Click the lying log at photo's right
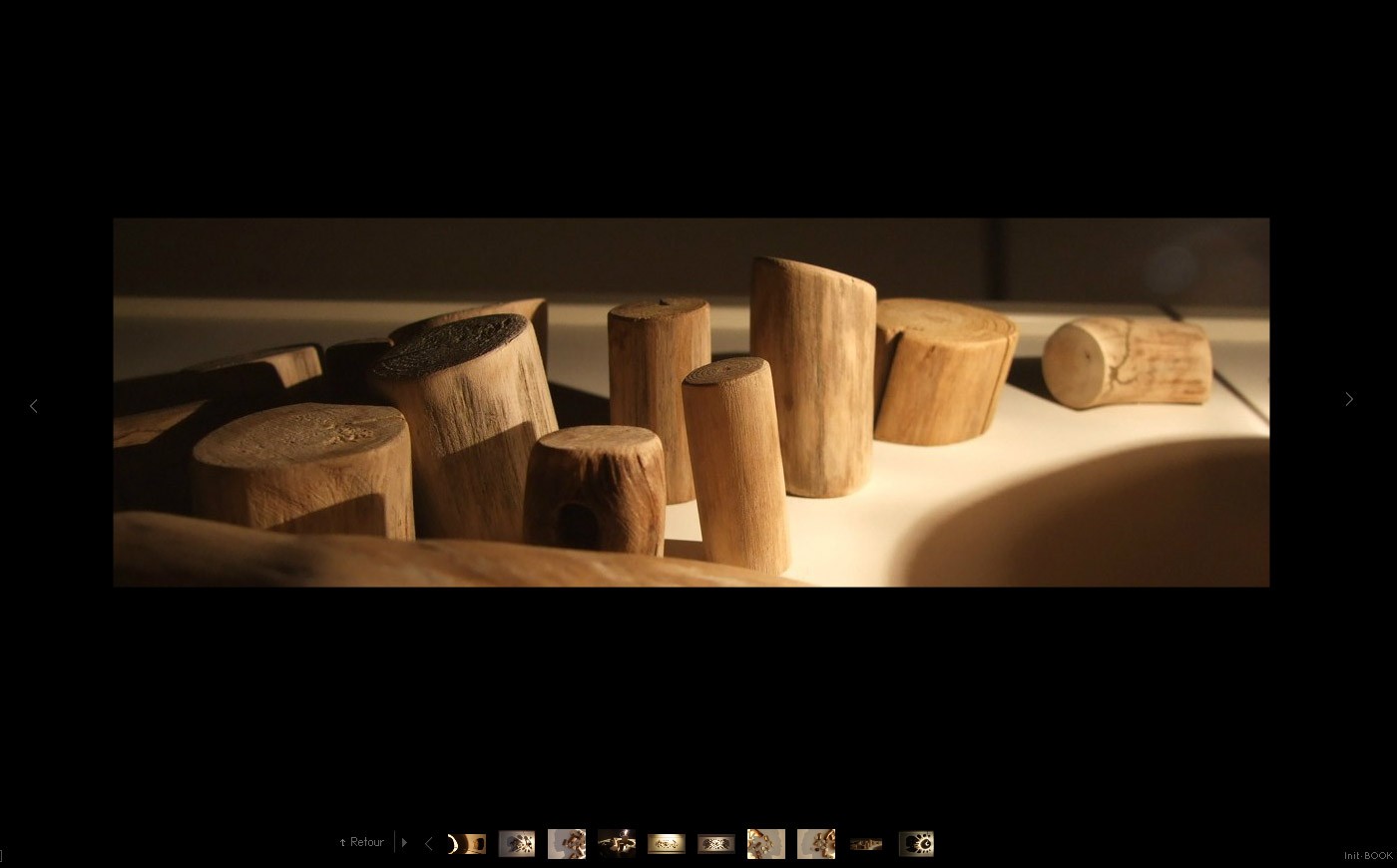This screenshot has width=1397, height=868. pos(1128,361)
